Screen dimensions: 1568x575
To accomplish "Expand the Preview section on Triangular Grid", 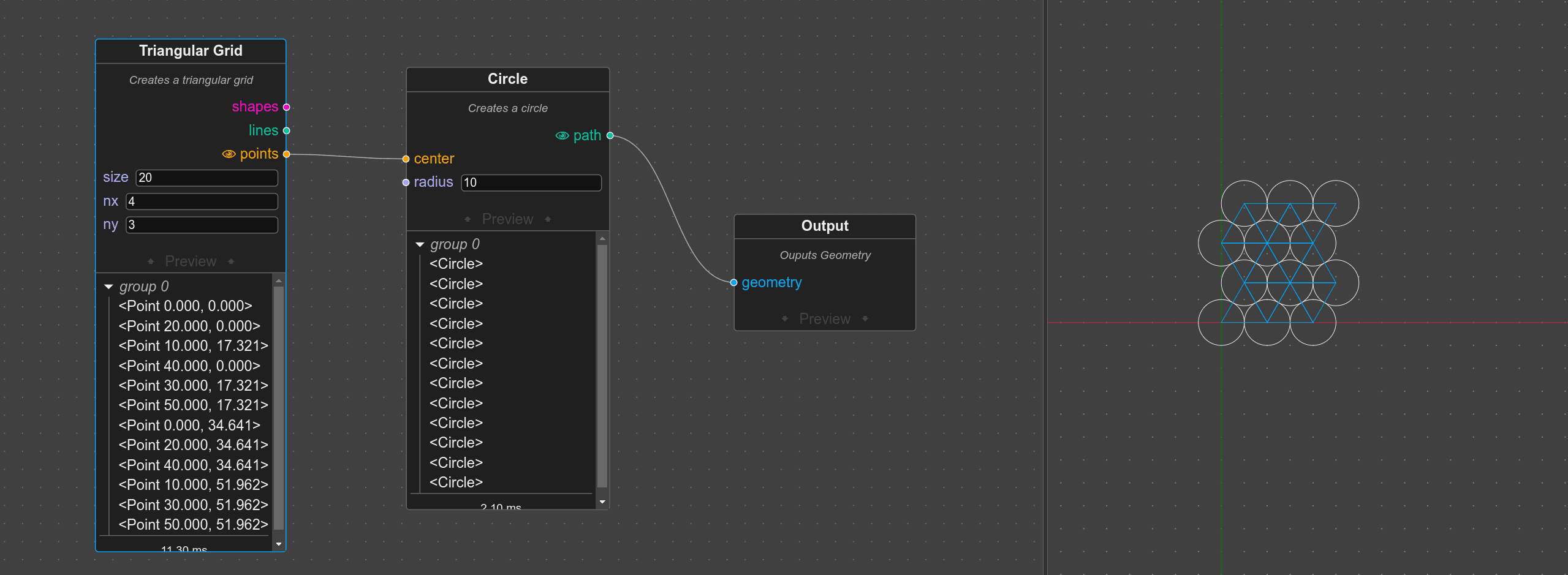I will click(190, 261).
